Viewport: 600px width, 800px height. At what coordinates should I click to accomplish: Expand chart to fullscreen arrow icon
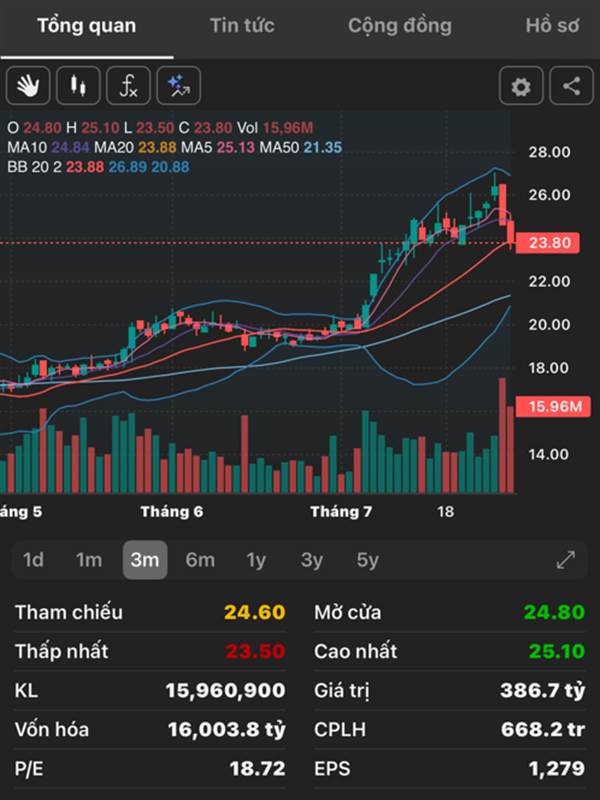click(x=566, y=560)
